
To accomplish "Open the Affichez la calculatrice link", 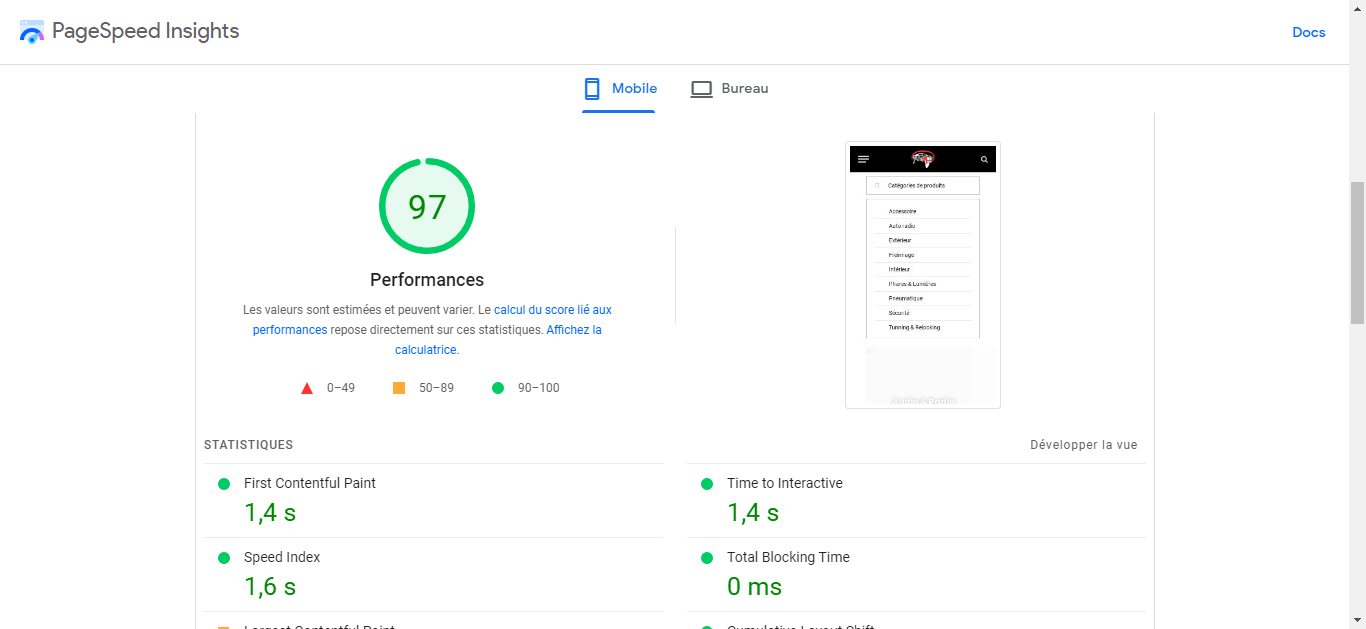I will [x=498, y=340].
